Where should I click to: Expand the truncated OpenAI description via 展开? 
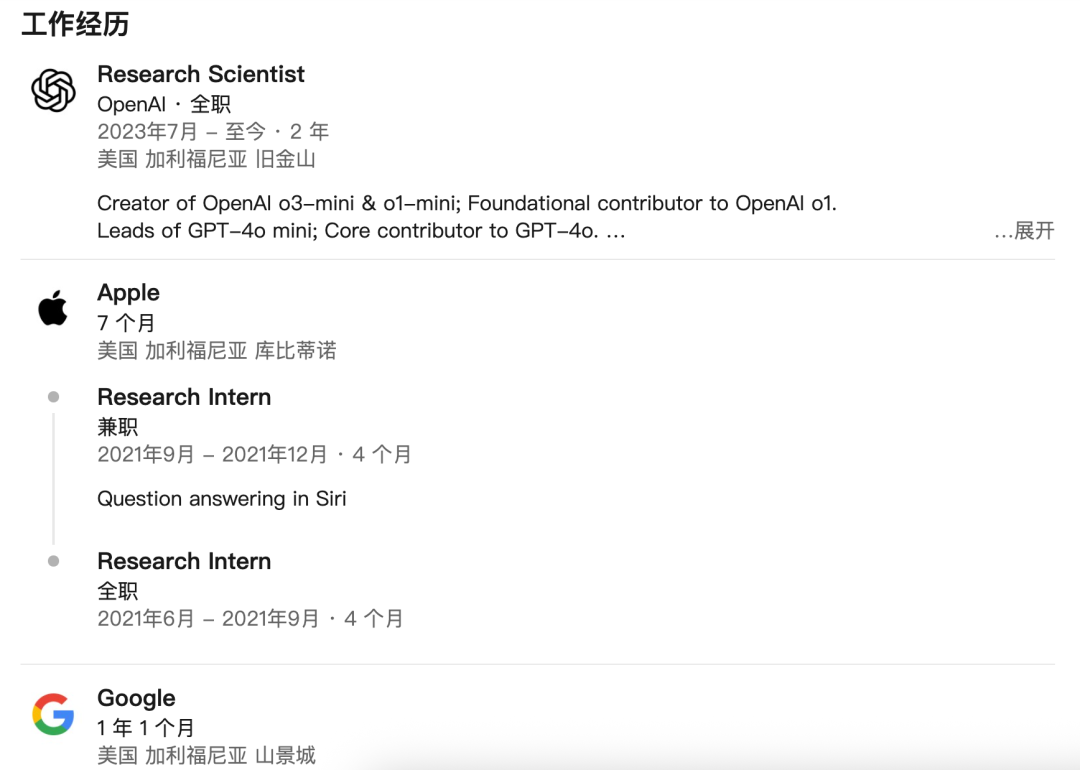tap(1033, 230)
